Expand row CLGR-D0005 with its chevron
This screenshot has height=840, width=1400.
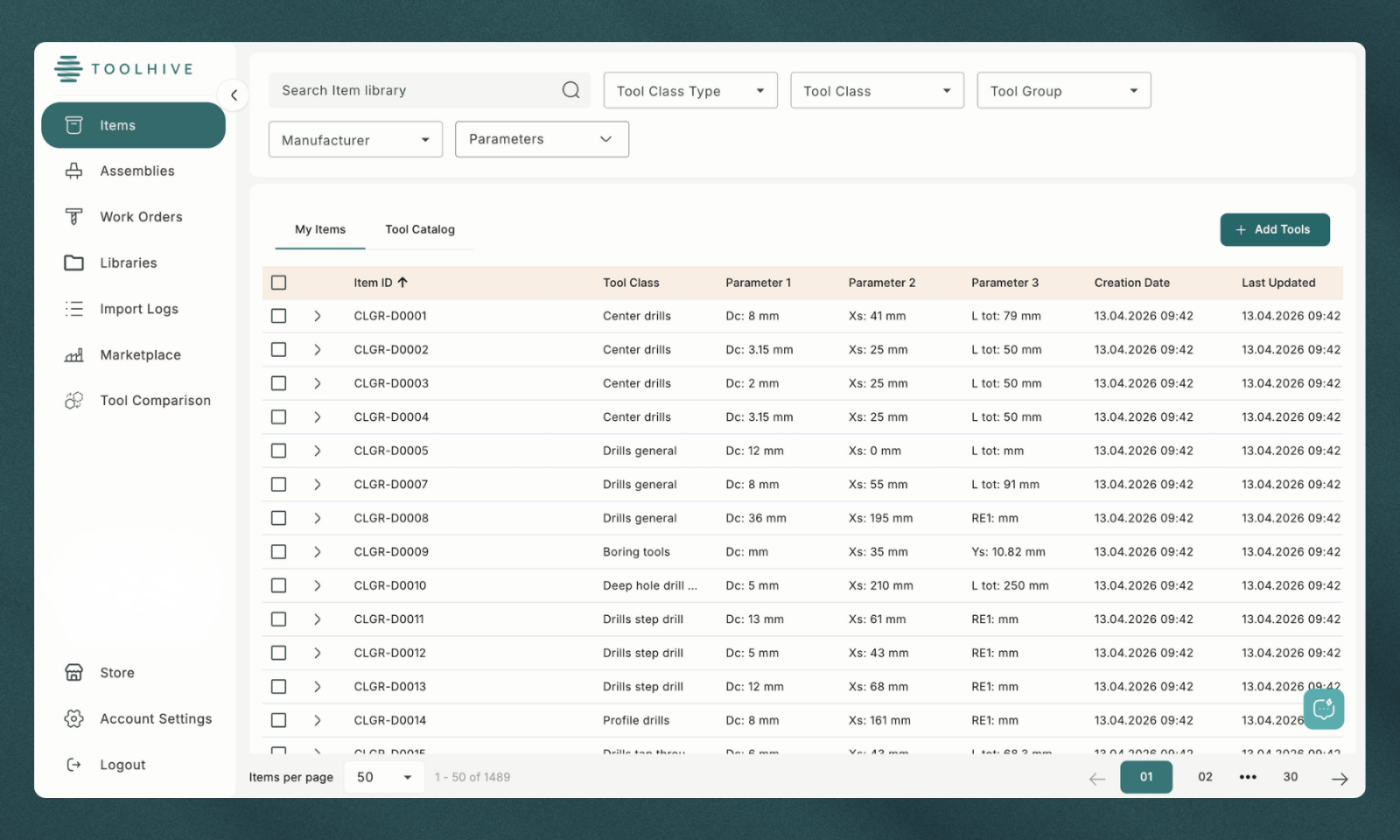pos(317,451)
